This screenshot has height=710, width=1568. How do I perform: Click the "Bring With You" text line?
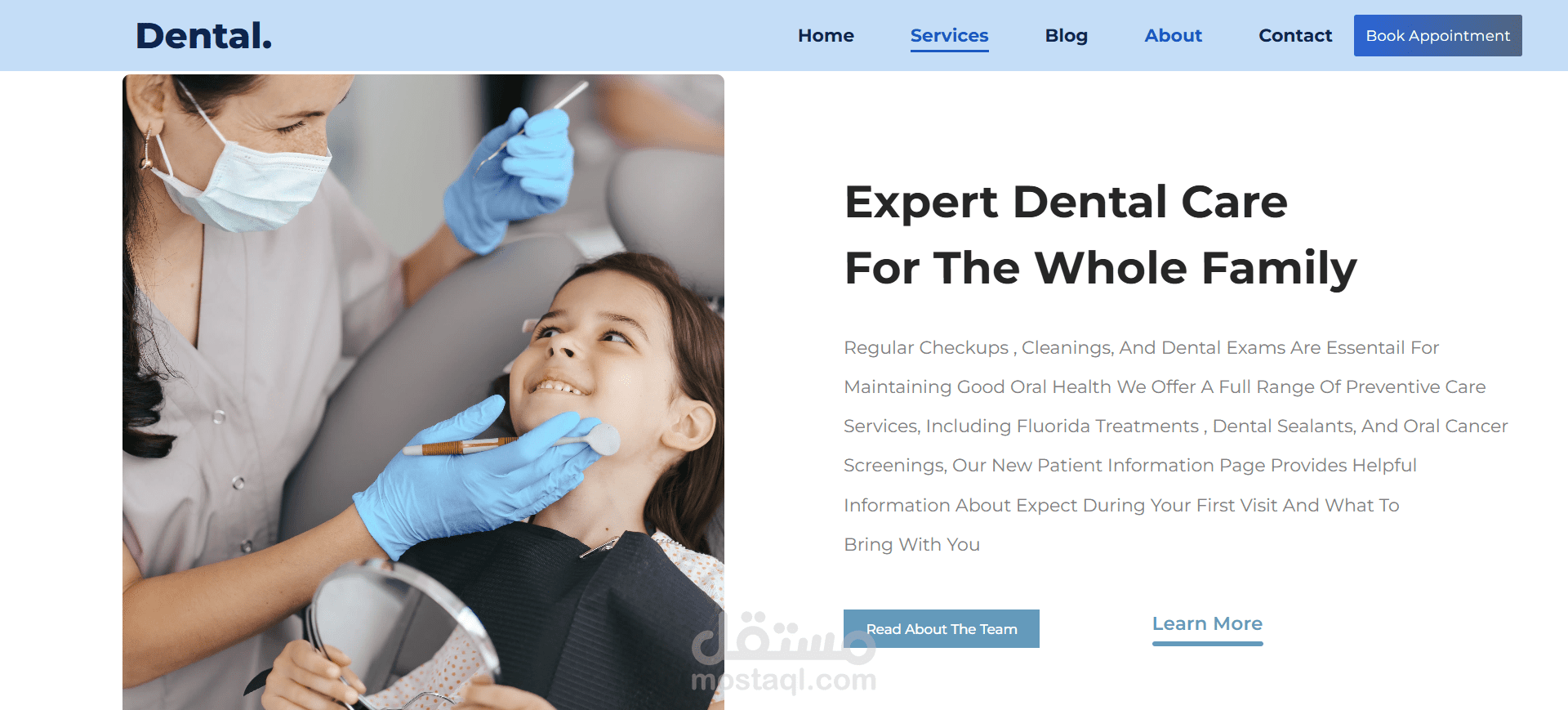pos(911,544)
